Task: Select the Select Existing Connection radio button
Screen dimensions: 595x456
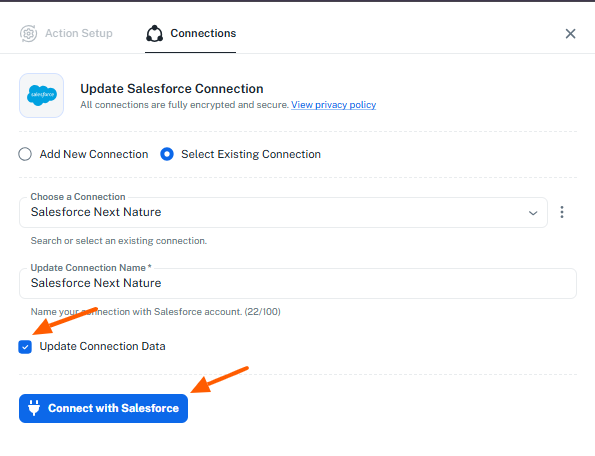Action: coord(167,154)
